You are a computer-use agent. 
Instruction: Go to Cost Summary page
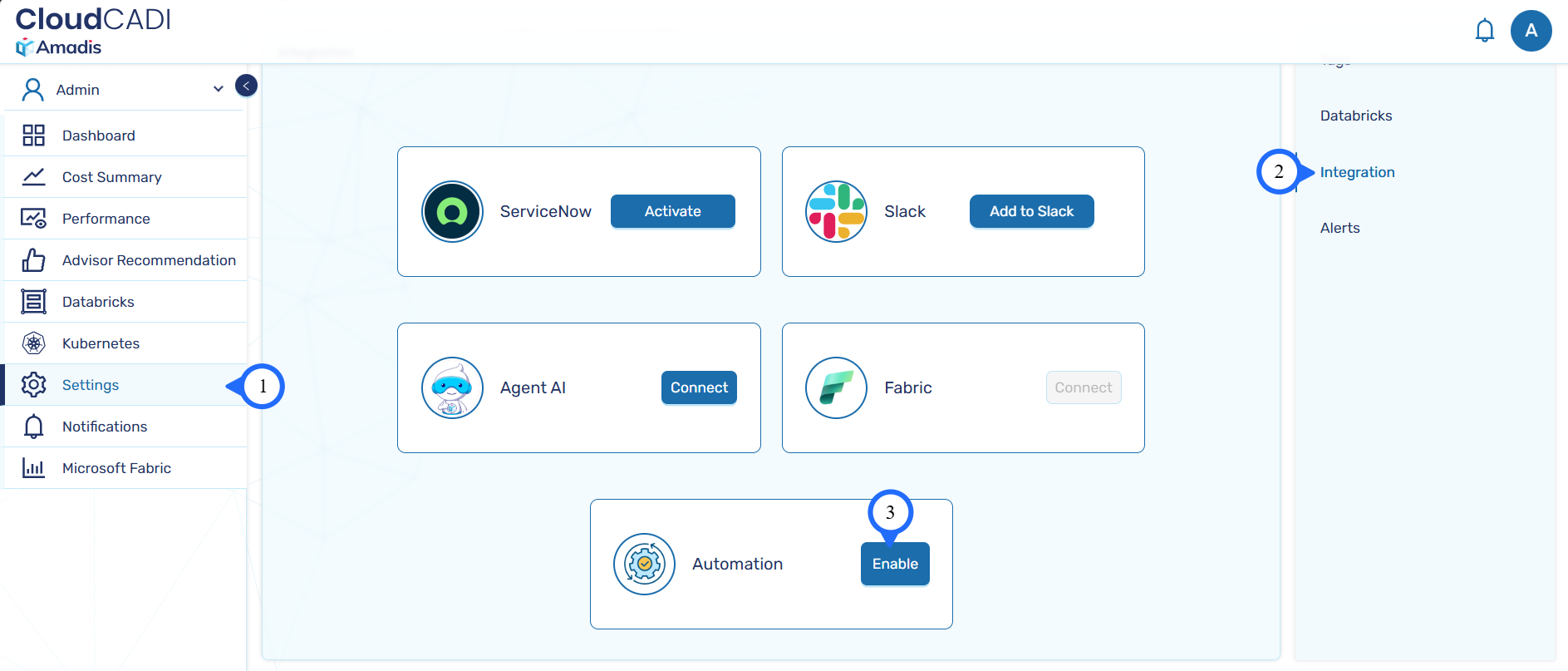coord(111,177)
